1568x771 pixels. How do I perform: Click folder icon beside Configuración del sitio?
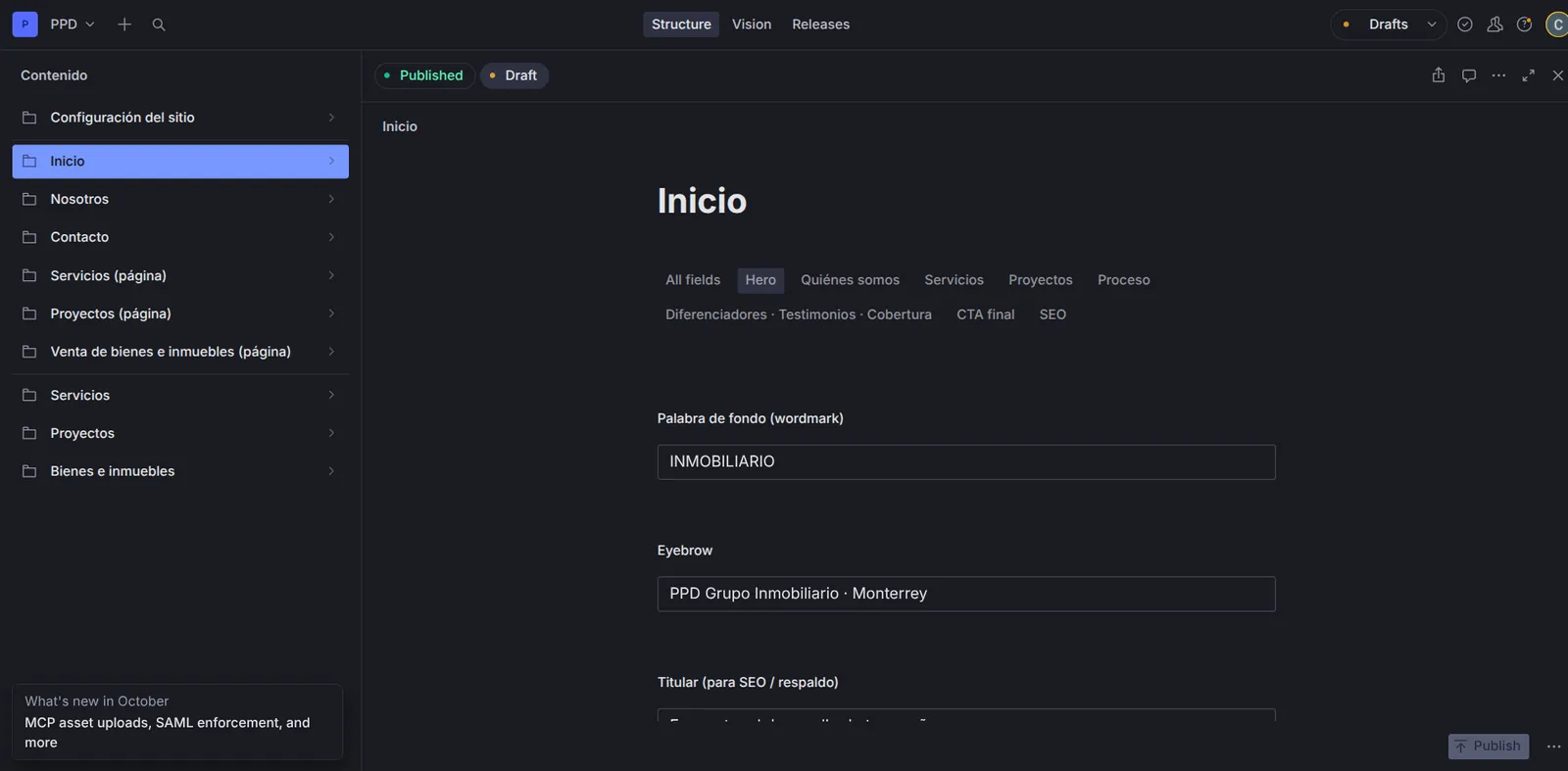click(x=29, y=118)
